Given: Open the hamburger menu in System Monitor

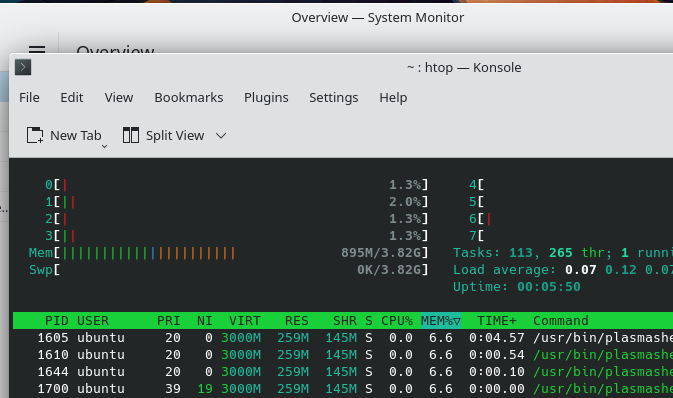Looking at the screenshot, I should (x=37, y=49).
